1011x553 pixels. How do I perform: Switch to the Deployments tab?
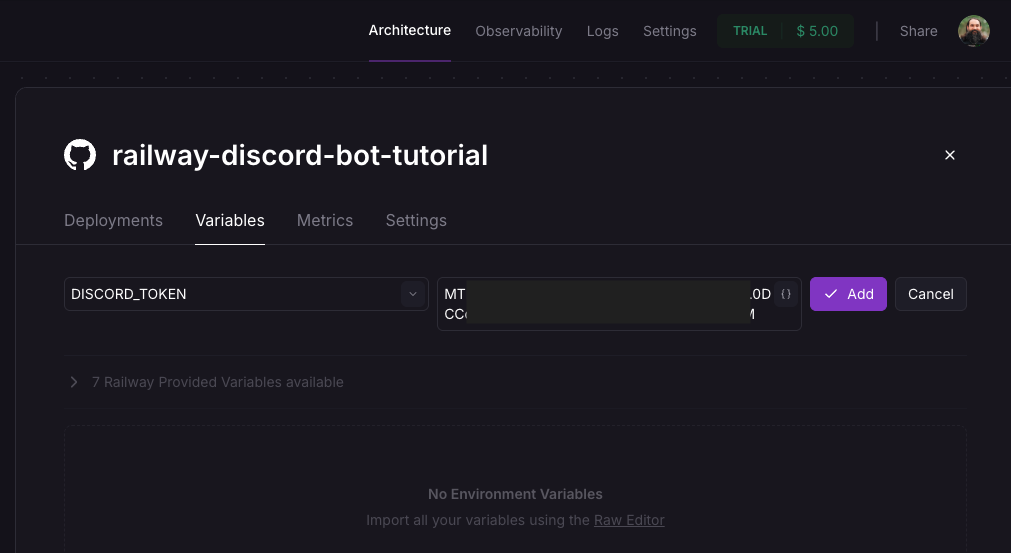coord(113,220)
